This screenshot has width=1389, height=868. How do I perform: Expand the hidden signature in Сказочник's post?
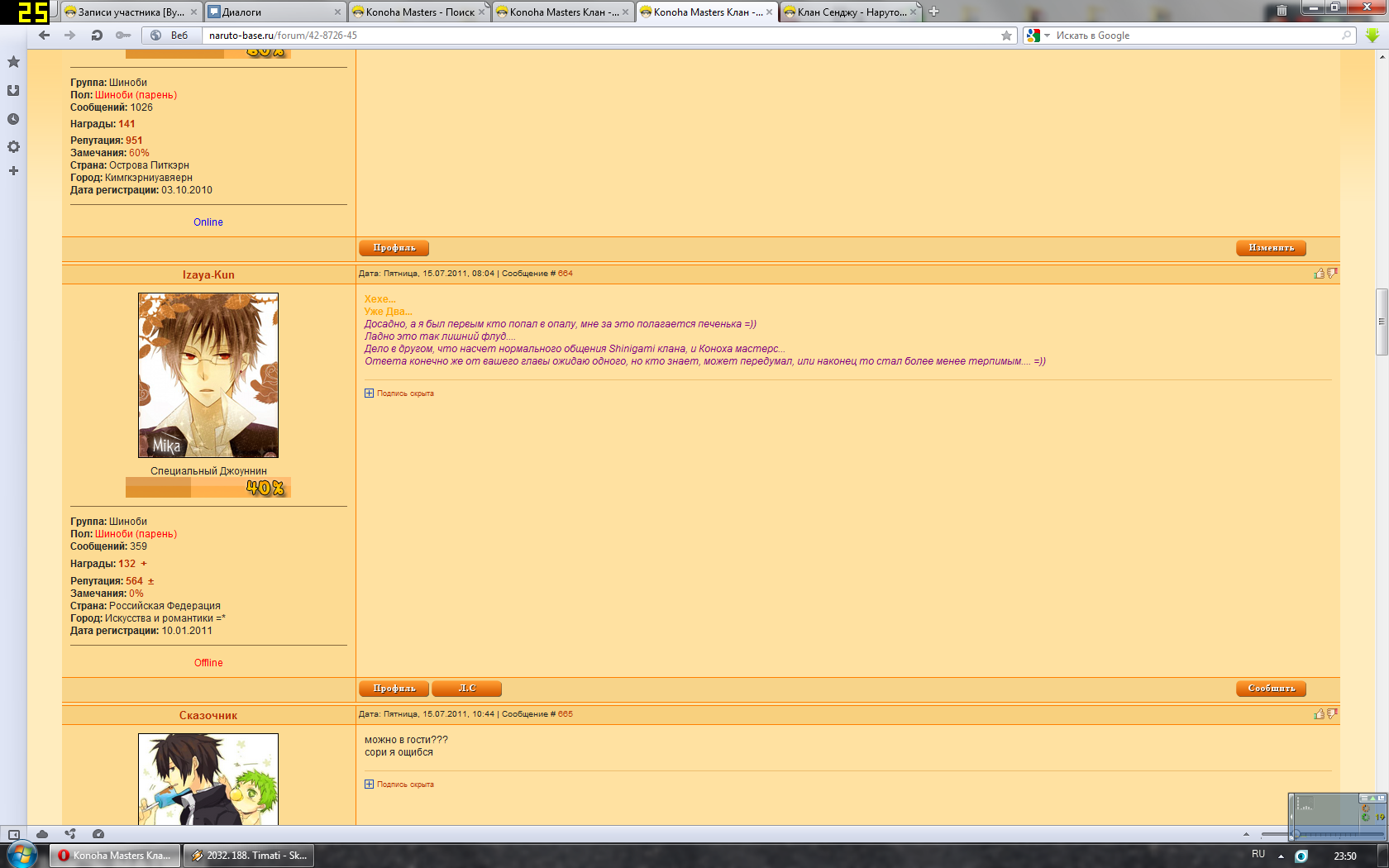(x=369, y=785)
